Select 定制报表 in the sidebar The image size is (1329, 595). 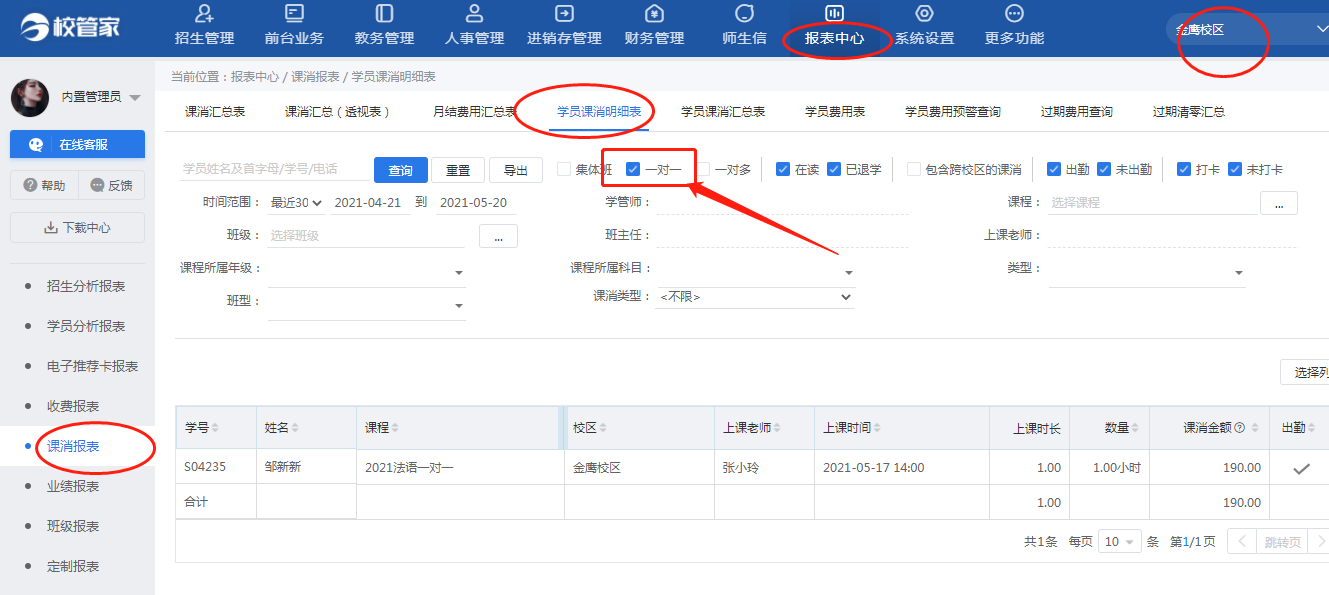click(73, 566)
